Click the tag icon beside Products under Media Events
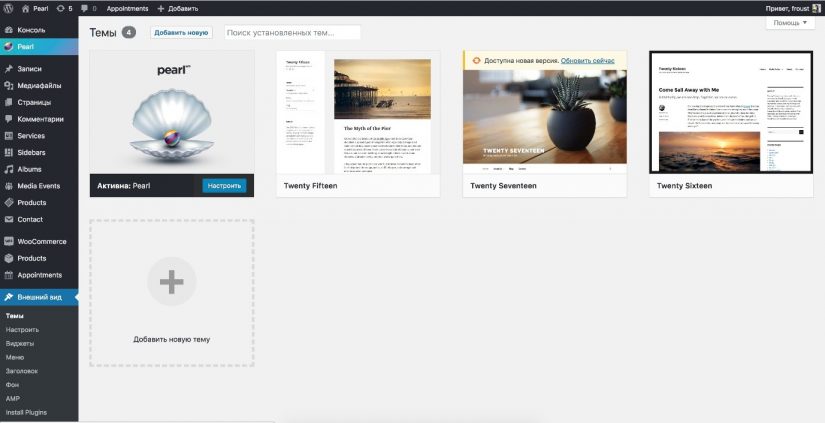Viewport: 825px width, 423px height. (8, 203)
